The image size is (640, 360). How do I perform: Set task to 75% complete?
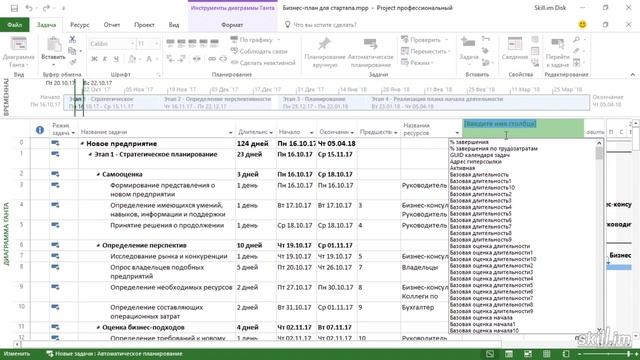pyautogui.click(x=203, y=42)
